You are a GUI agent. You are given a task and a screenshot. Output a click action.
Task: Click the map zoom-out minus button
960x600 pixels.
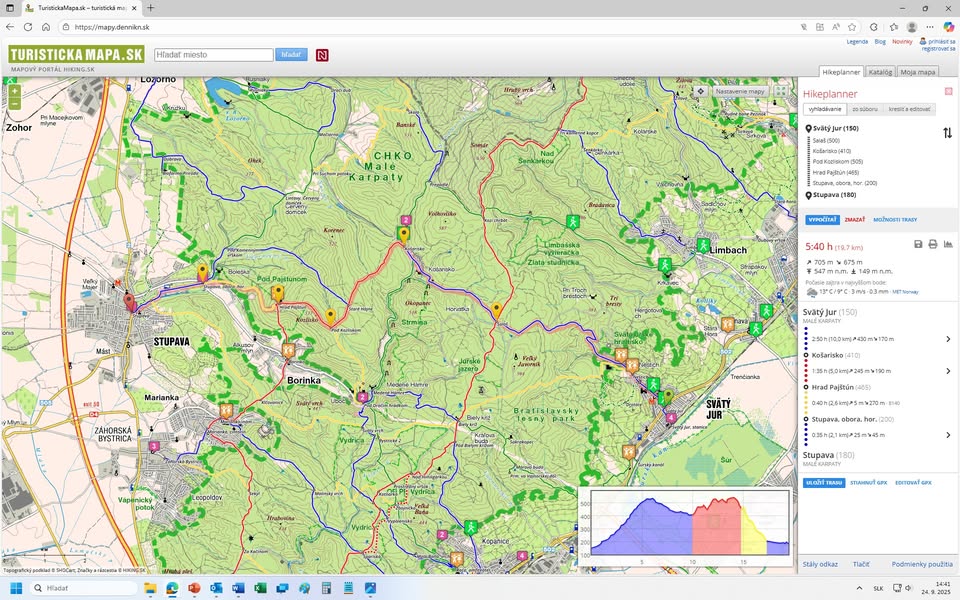(14, 103)
